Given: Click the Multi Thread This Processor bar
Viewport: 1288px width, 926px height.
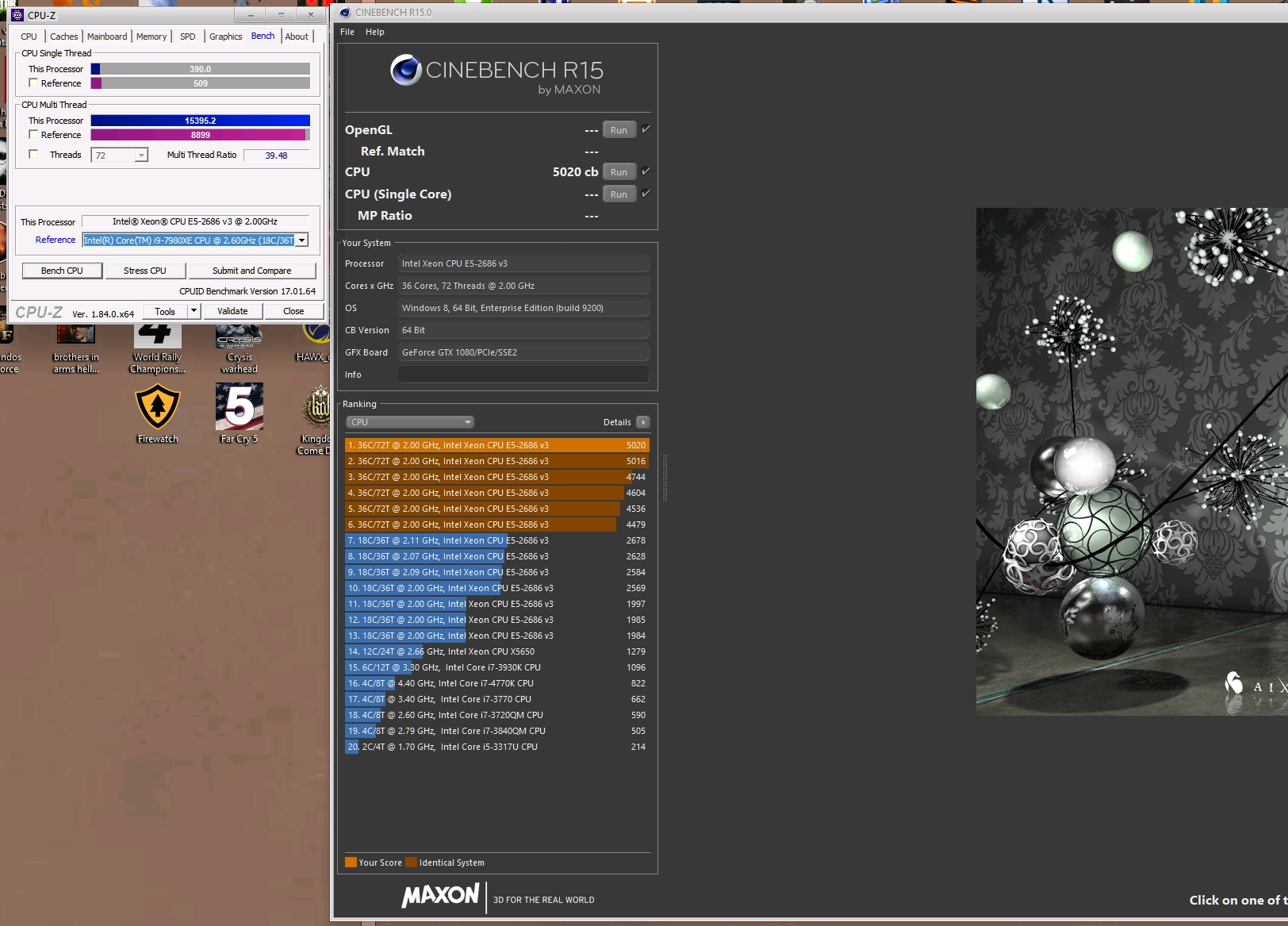Looking at the screenshot, I should coord(200,121).
